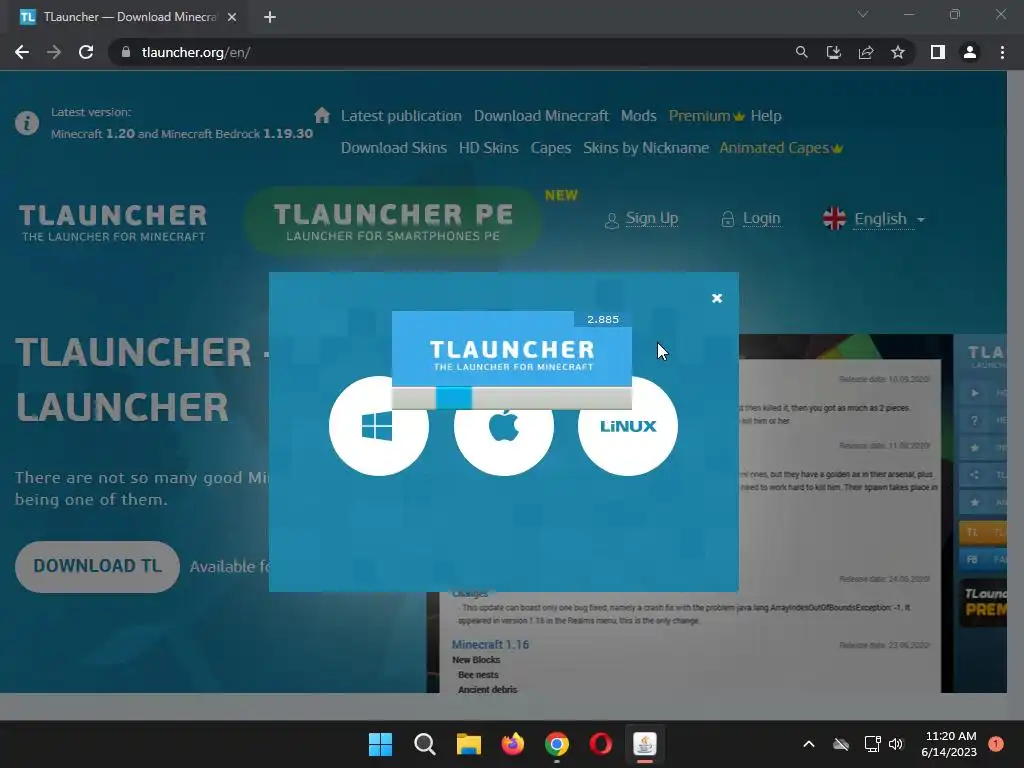This screenshot has width=1024, height=768.
Task: Open the notification badge in the taskbar
Action: coord(996,743)
